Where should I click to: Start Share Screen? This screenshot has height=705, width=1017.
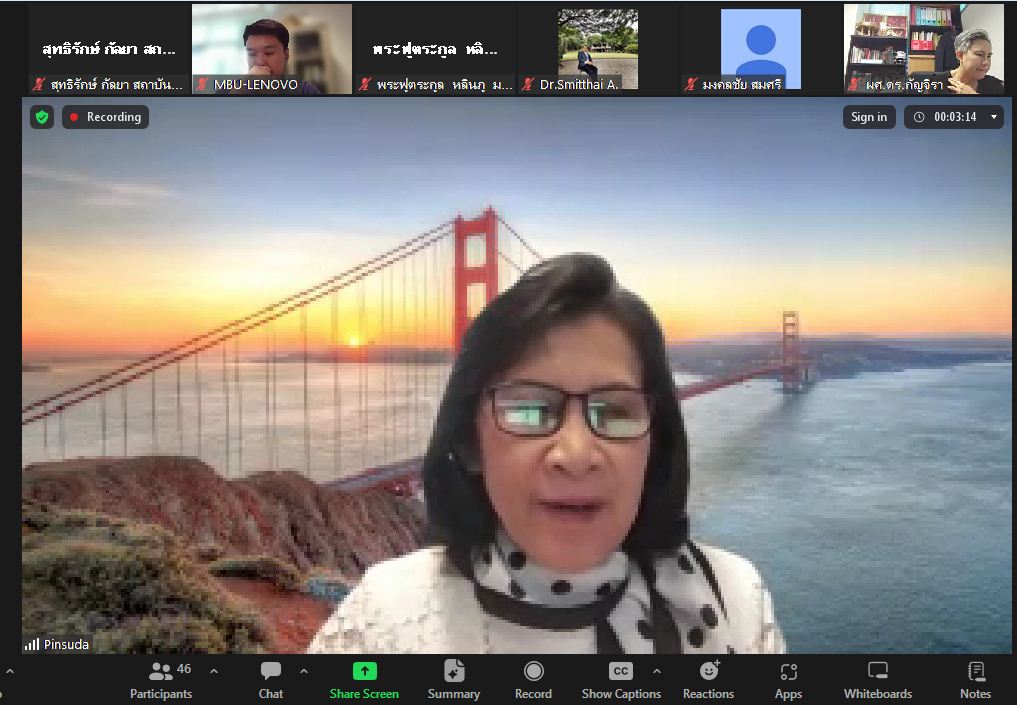pos(364,679)
